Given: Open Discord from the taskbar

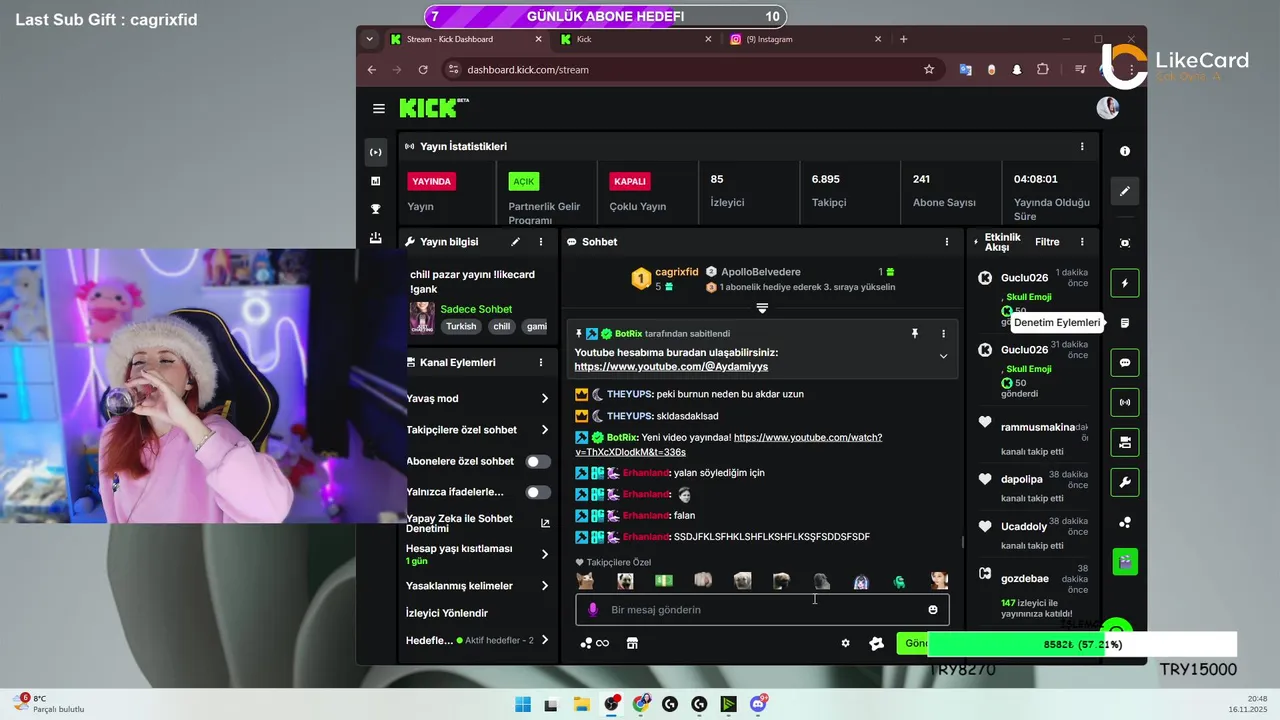Looking at the screenshot, I should 759,705.
